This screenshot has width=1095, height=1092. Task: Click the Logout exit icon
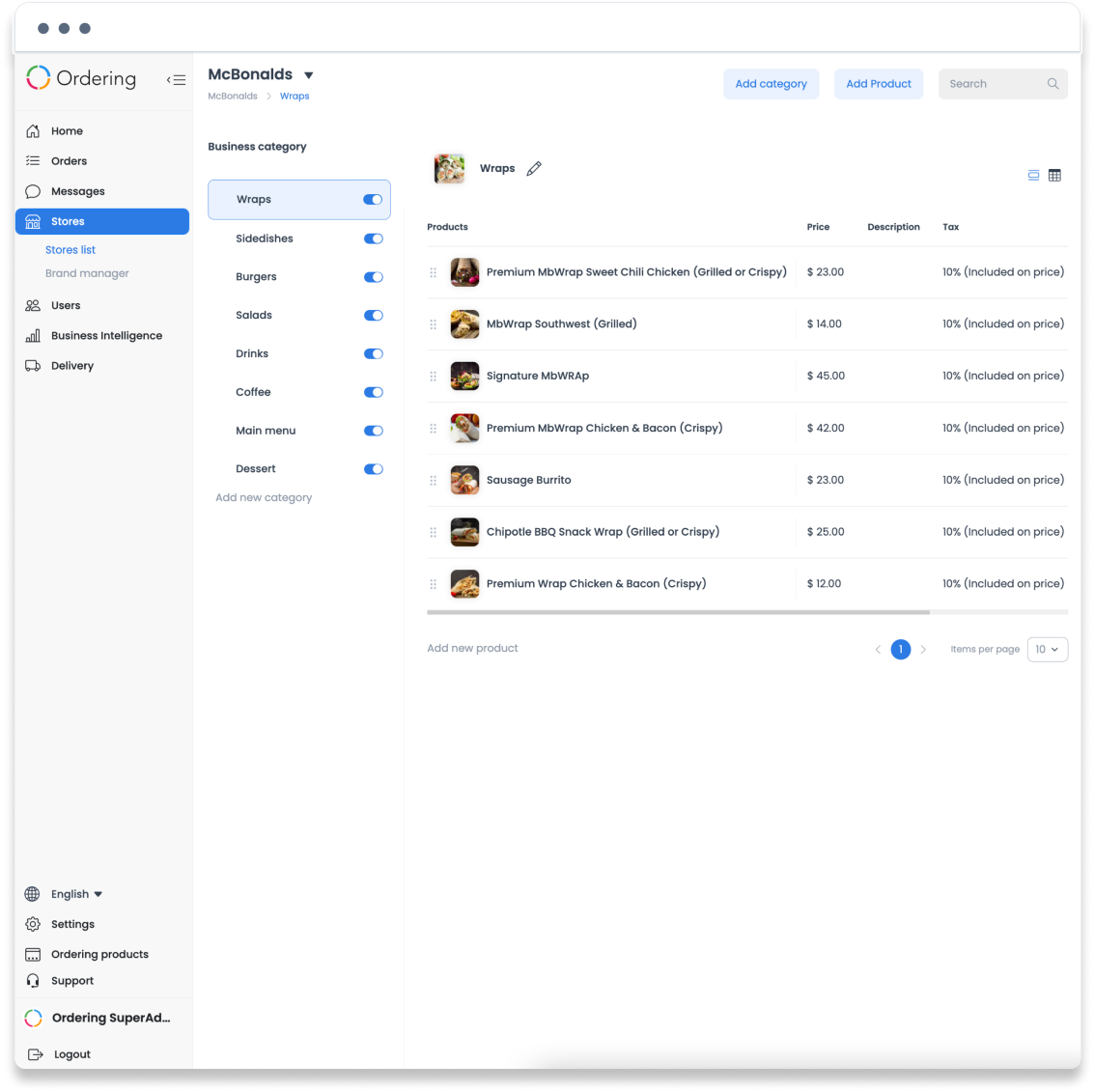click(36, 1055)
